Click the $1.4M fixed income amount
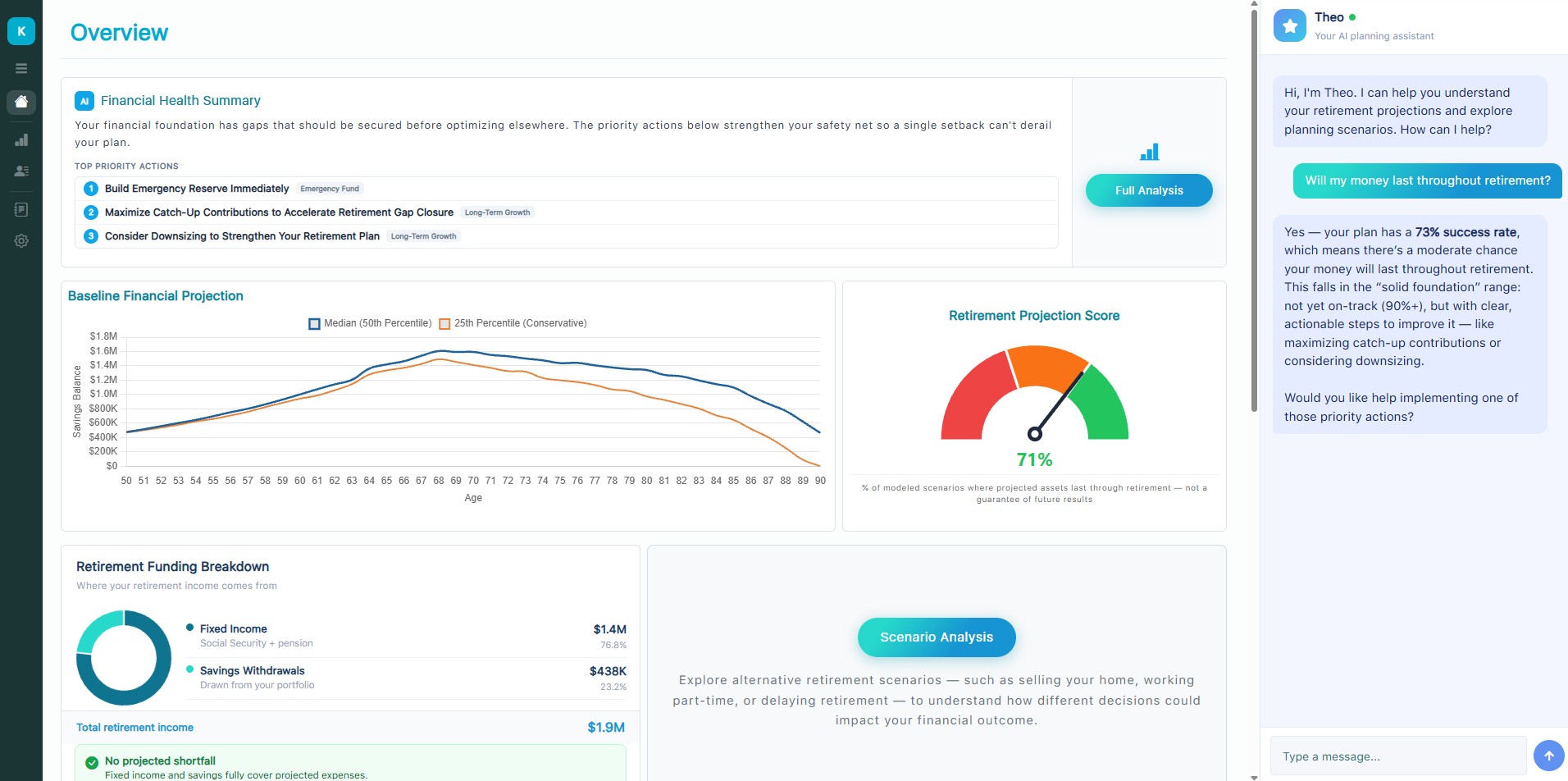Viewport: 1568px width, 781px height. pos(609,629)
